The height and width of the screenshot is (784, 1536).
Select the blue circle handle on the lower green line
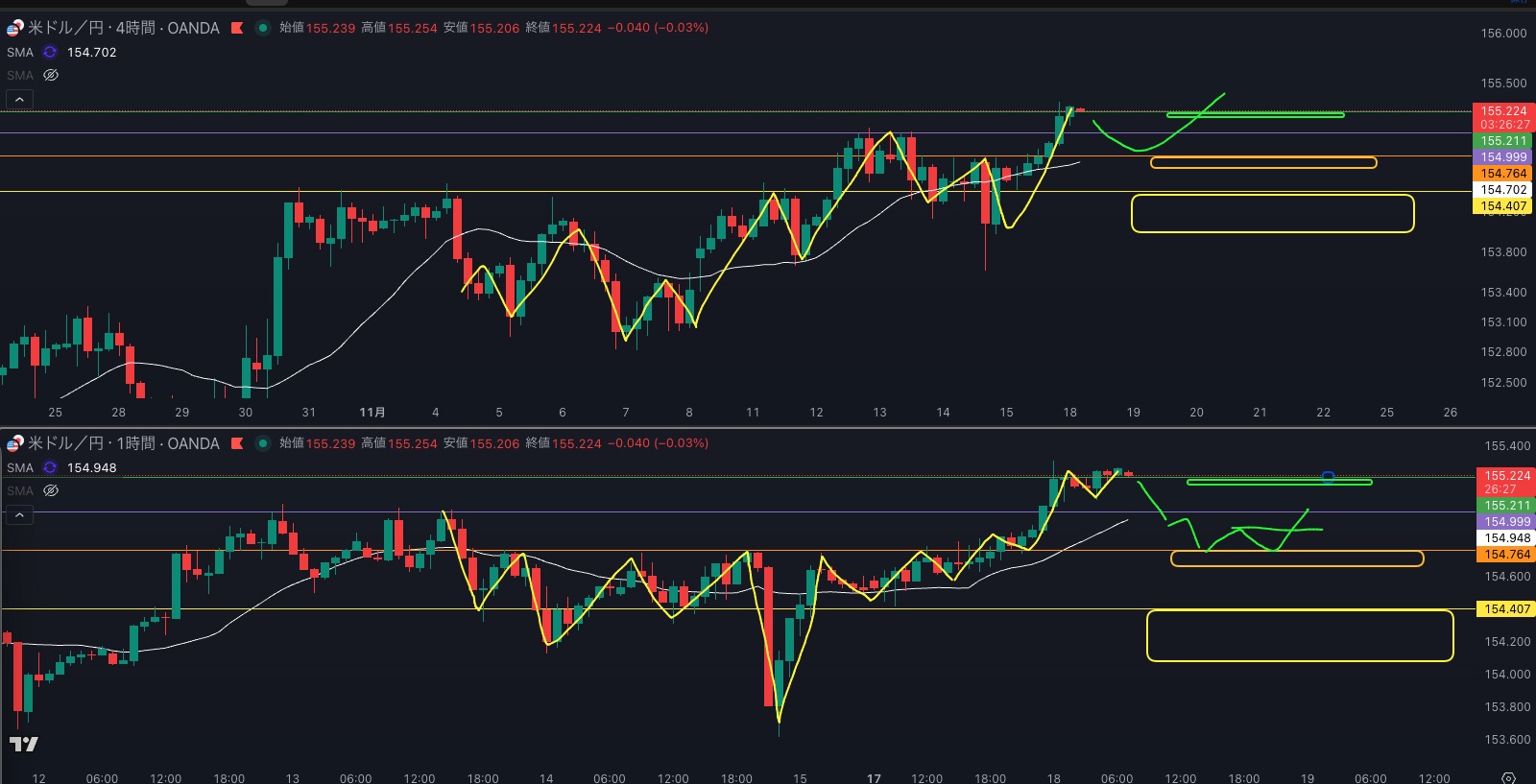point(1328,477)
